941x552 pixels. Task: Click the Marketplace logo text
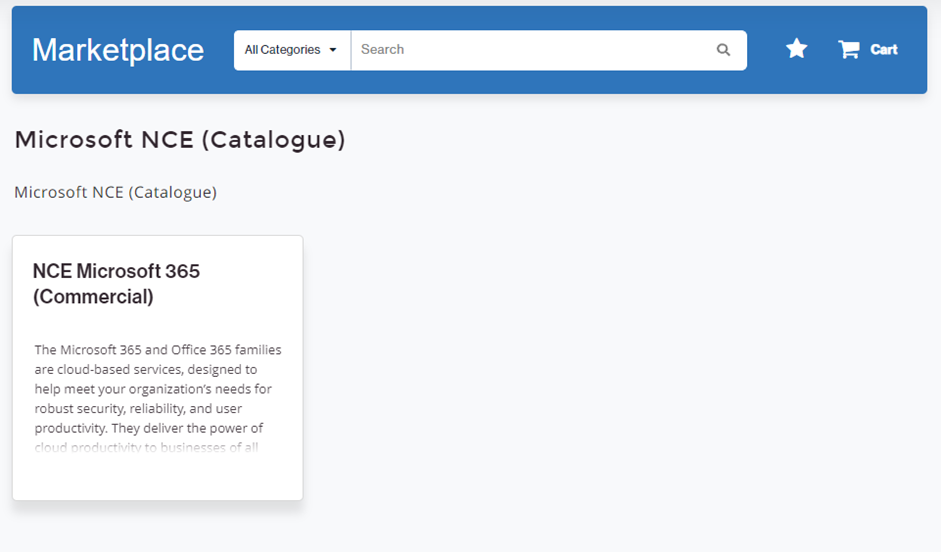[118, 50]
